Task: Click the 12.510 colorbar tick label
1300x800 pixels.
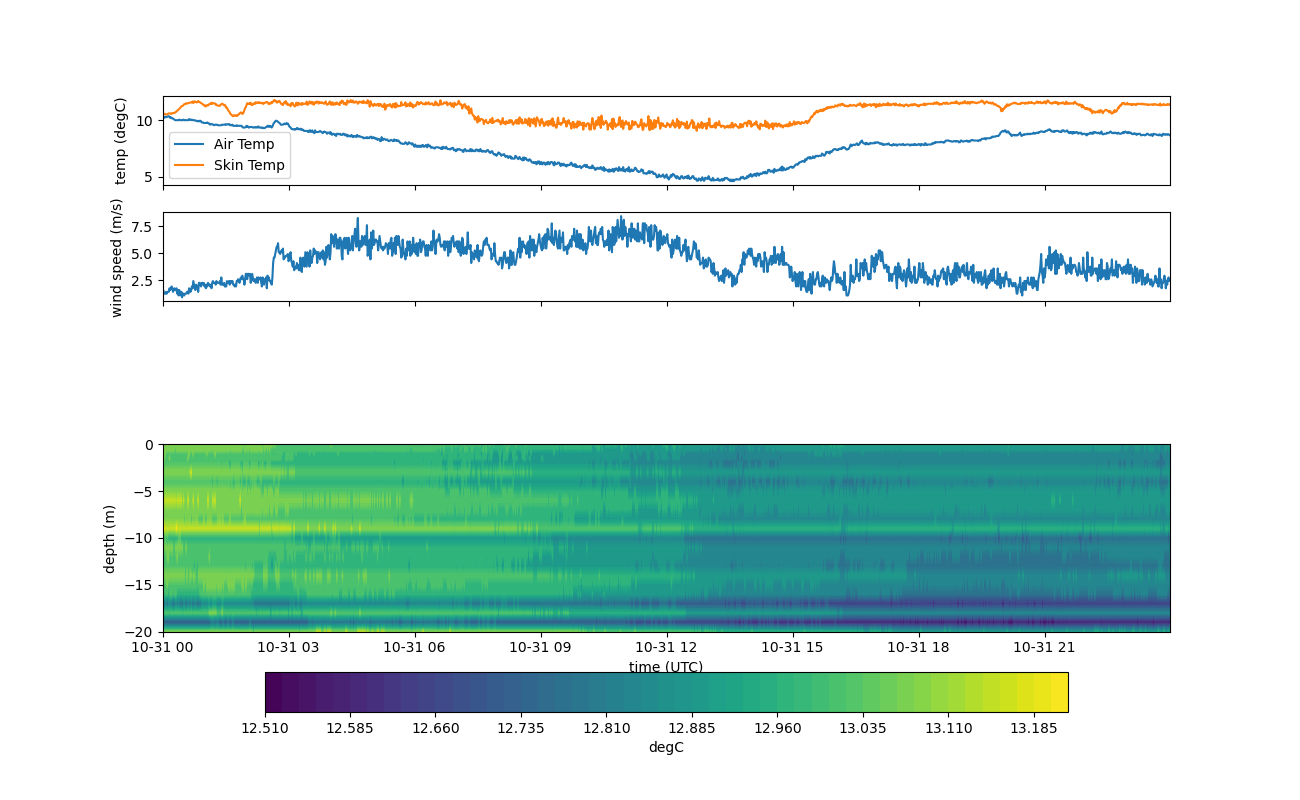Action: [x=265, y=728]
